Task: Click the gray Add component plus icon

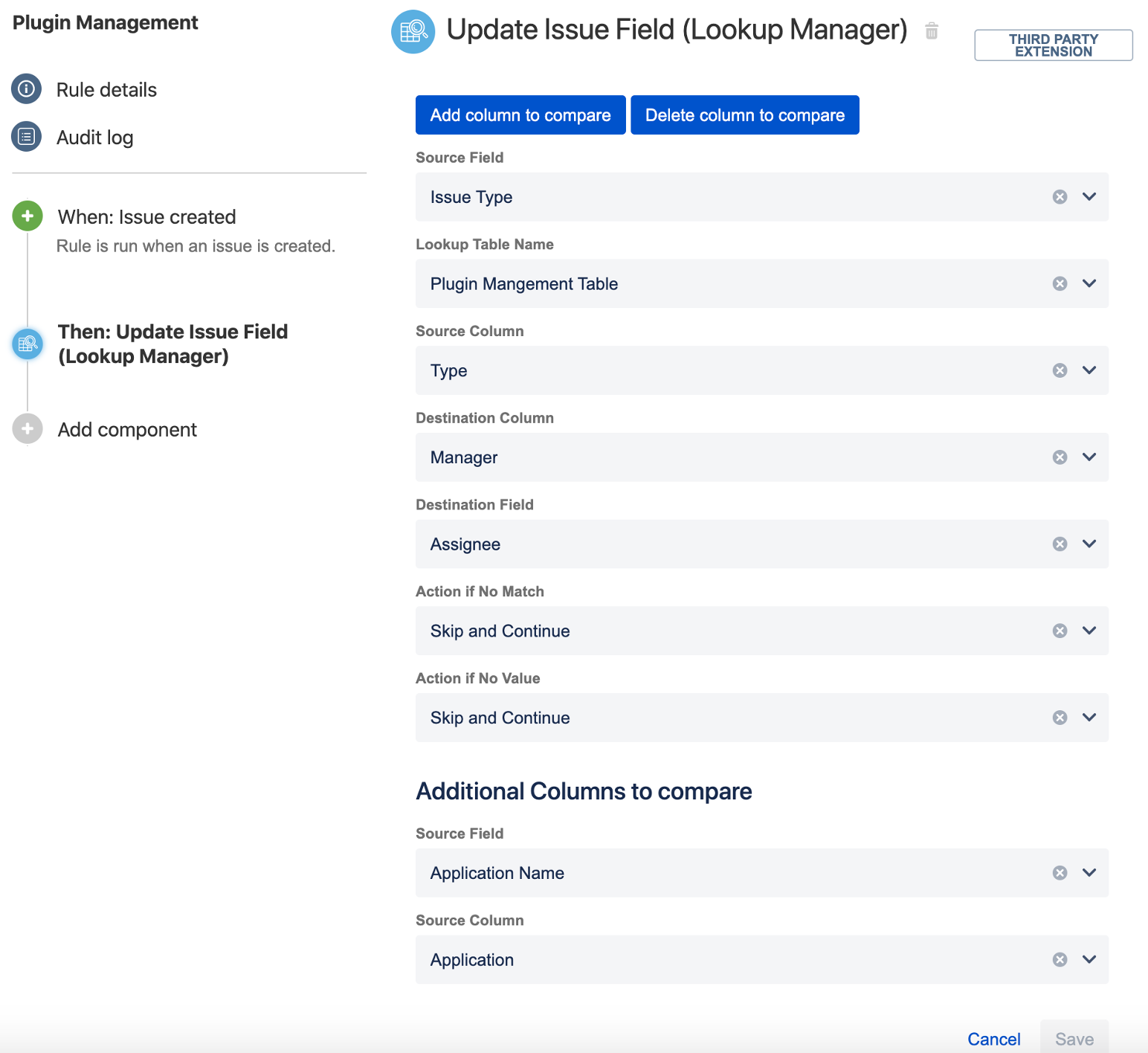Action: 28,429
